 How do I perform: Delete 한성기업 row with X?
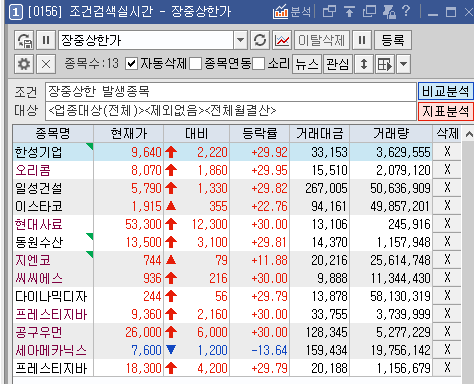(447, 152)
